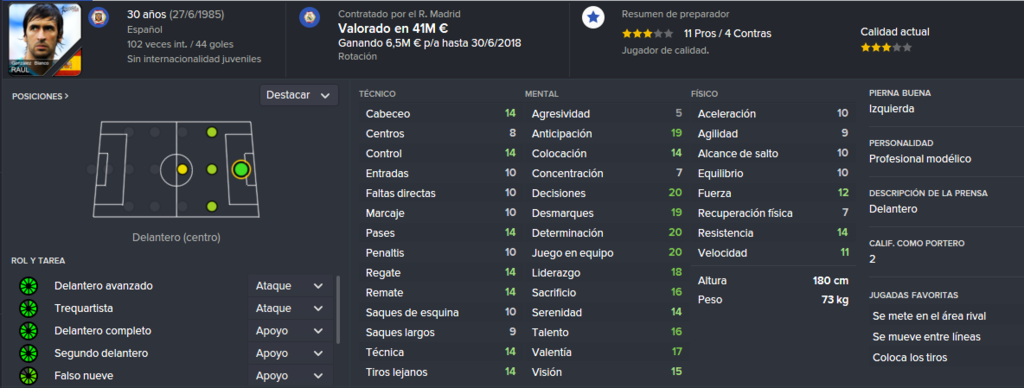This screenshot has height=388, width=1024.
Task: Click the Calidad actual star rating
Action: click(886, 48)
